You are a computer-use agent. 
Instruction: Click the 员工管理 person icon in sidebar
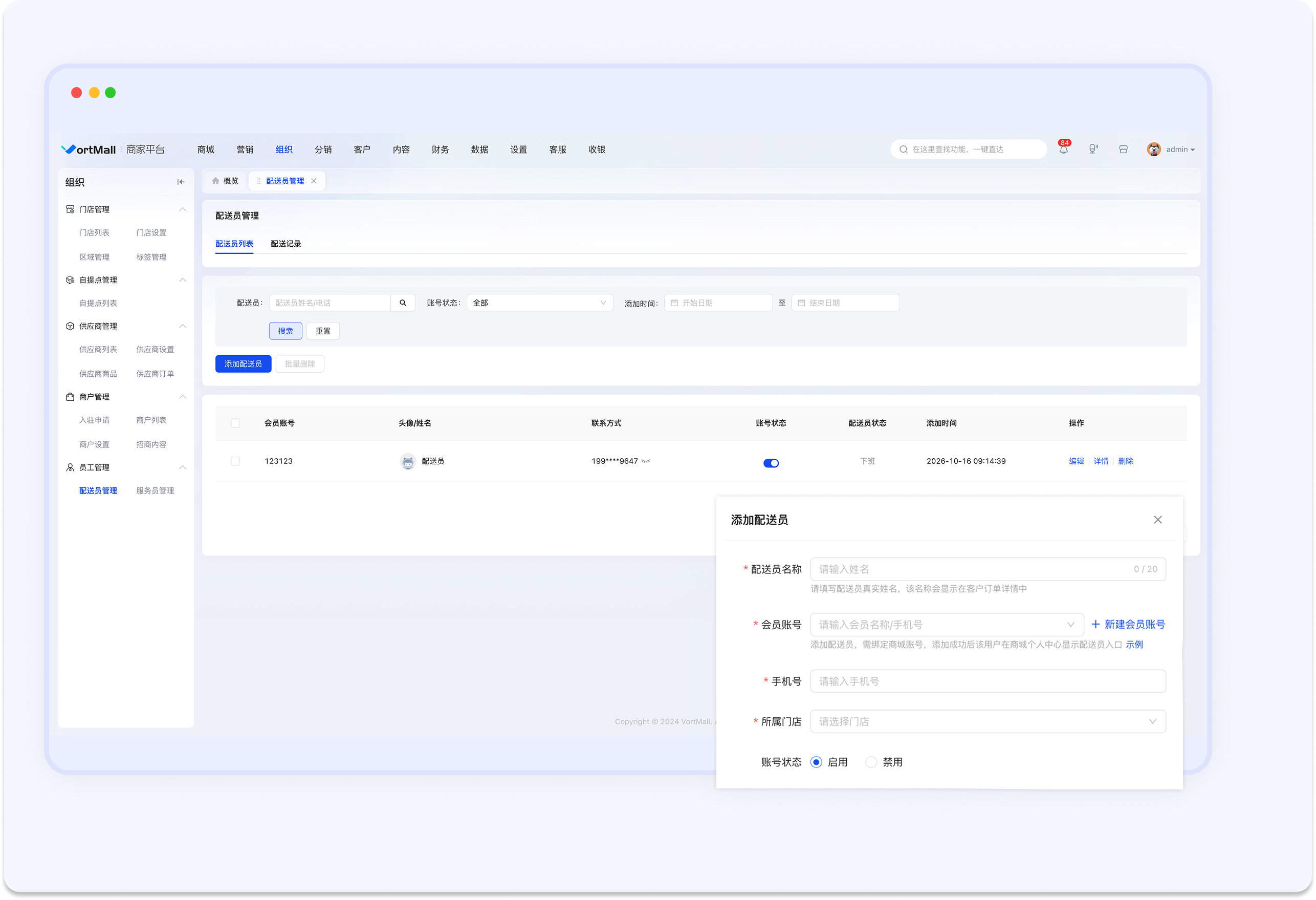pos(70,467)
